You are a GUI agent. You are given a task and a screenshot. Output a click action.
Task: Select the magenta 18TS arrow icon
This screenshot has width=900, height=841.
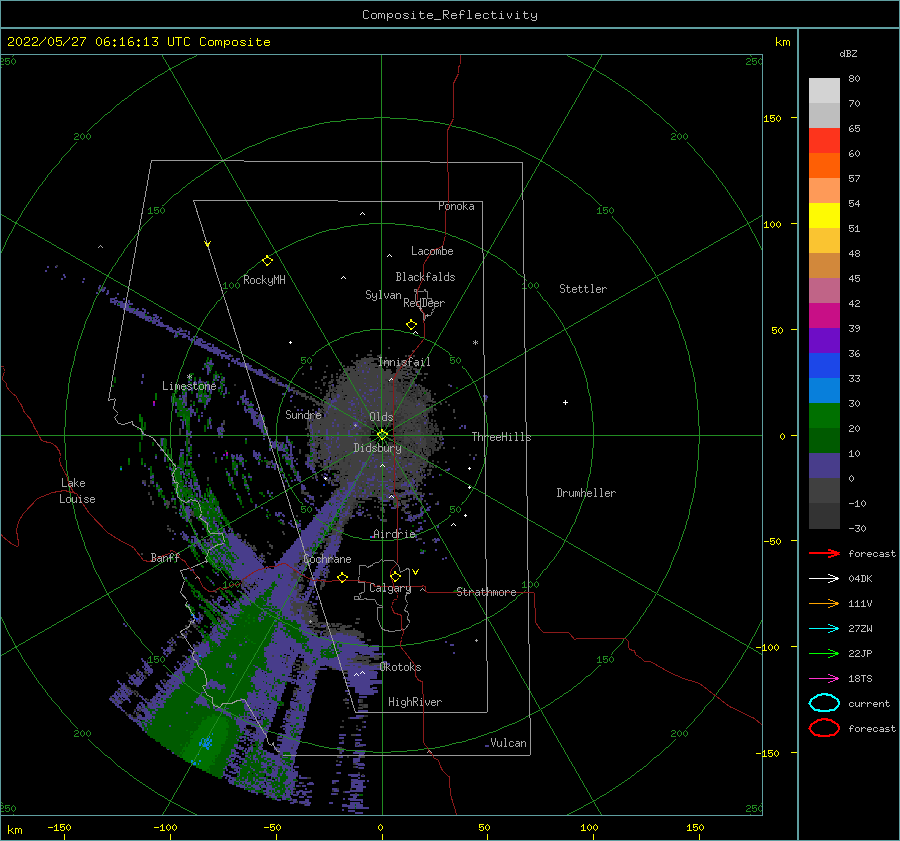824,679
